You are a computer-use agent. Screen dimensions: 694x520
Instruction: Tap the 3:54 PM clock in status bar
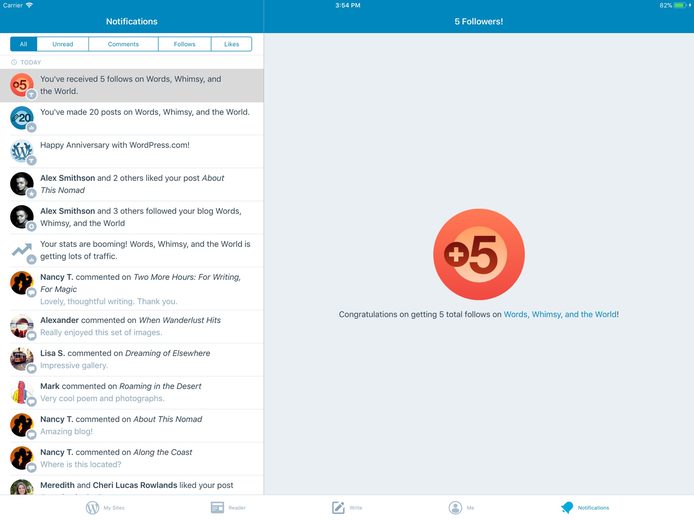(347, 5)
